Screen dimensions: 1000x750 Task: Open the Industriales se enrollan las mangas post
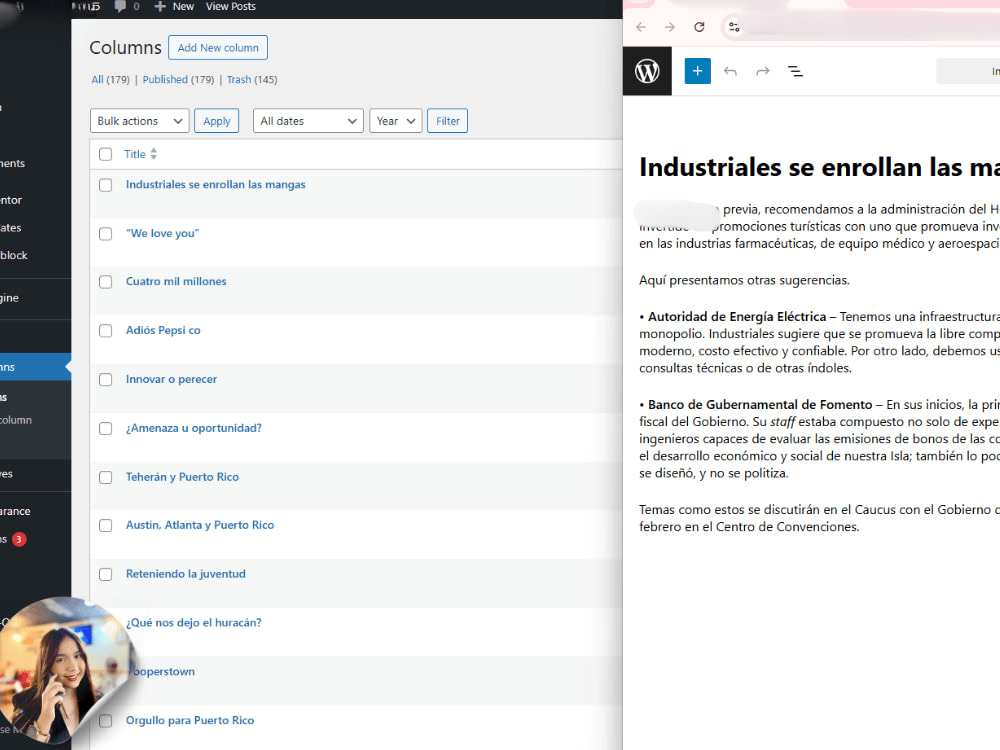pos(216,184)
